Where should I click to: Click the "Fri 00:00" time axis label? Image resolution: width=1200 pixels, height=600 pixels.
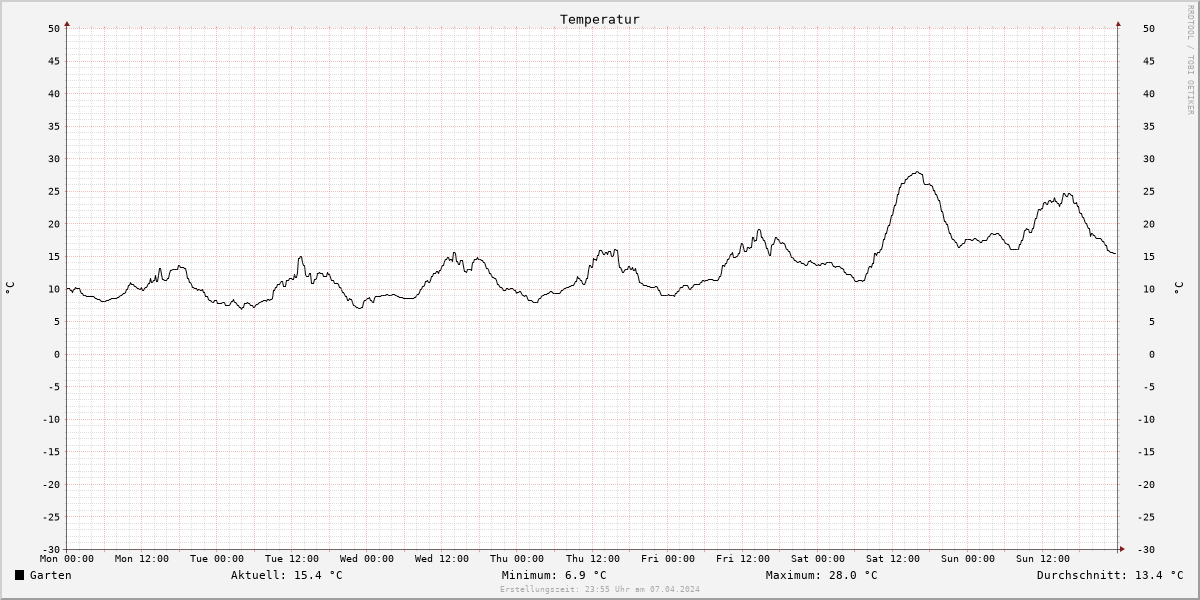pyautogui.click(x=668, y=559)
